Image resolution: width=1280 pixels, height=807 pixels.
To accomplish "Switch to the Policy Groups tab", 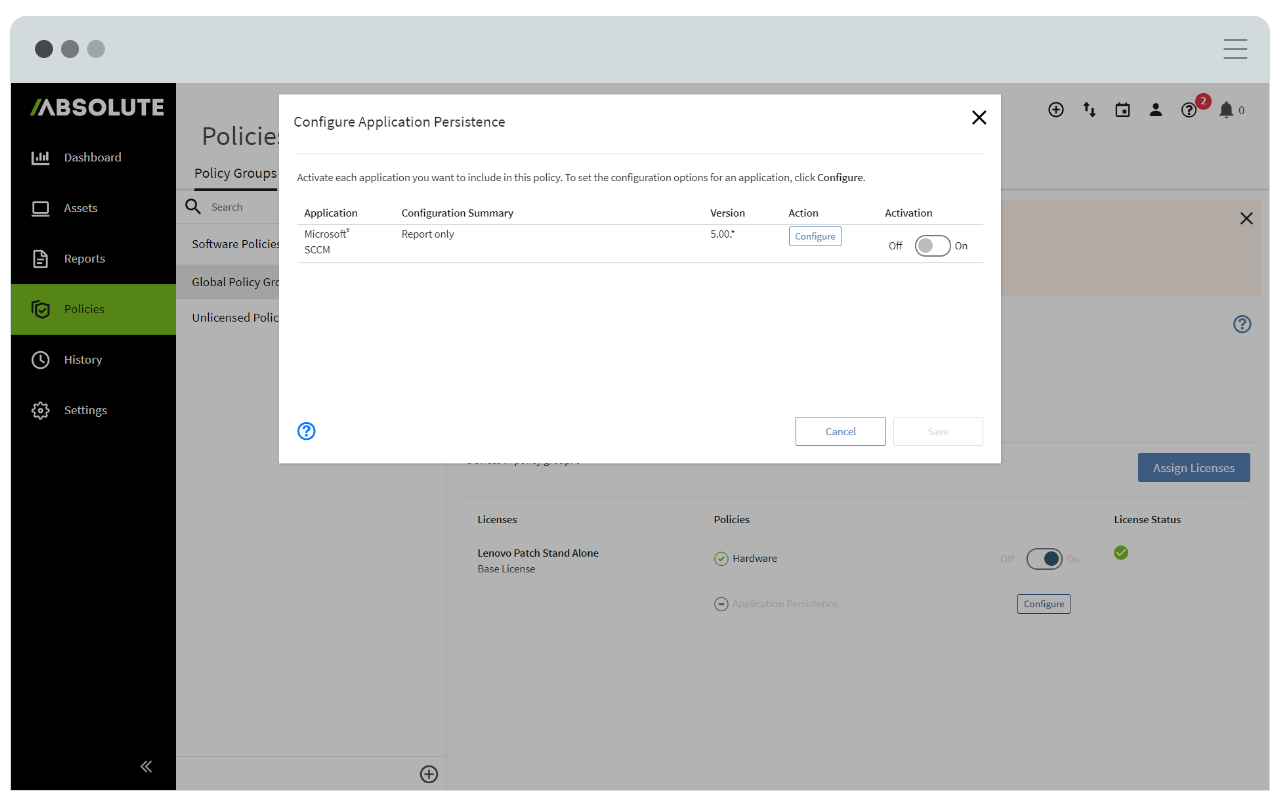I will tap(235, 173).
